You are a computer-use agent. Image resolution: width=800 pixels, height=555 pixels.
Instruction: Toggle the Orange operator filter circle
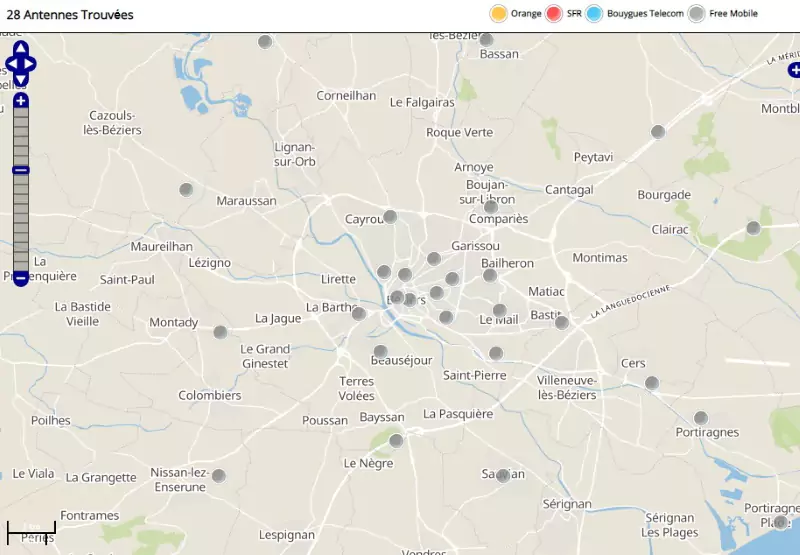pyautogui.click(x=498, y=14)
